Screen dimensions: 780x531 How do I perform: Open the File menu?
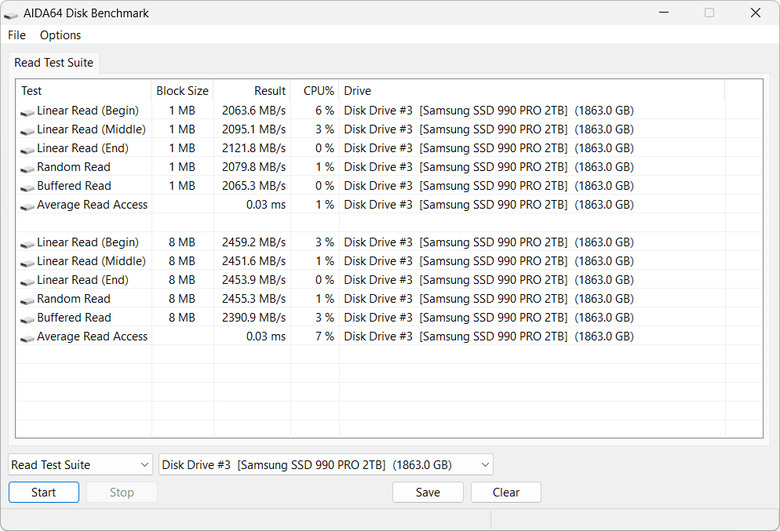click(x=16, y=35)
